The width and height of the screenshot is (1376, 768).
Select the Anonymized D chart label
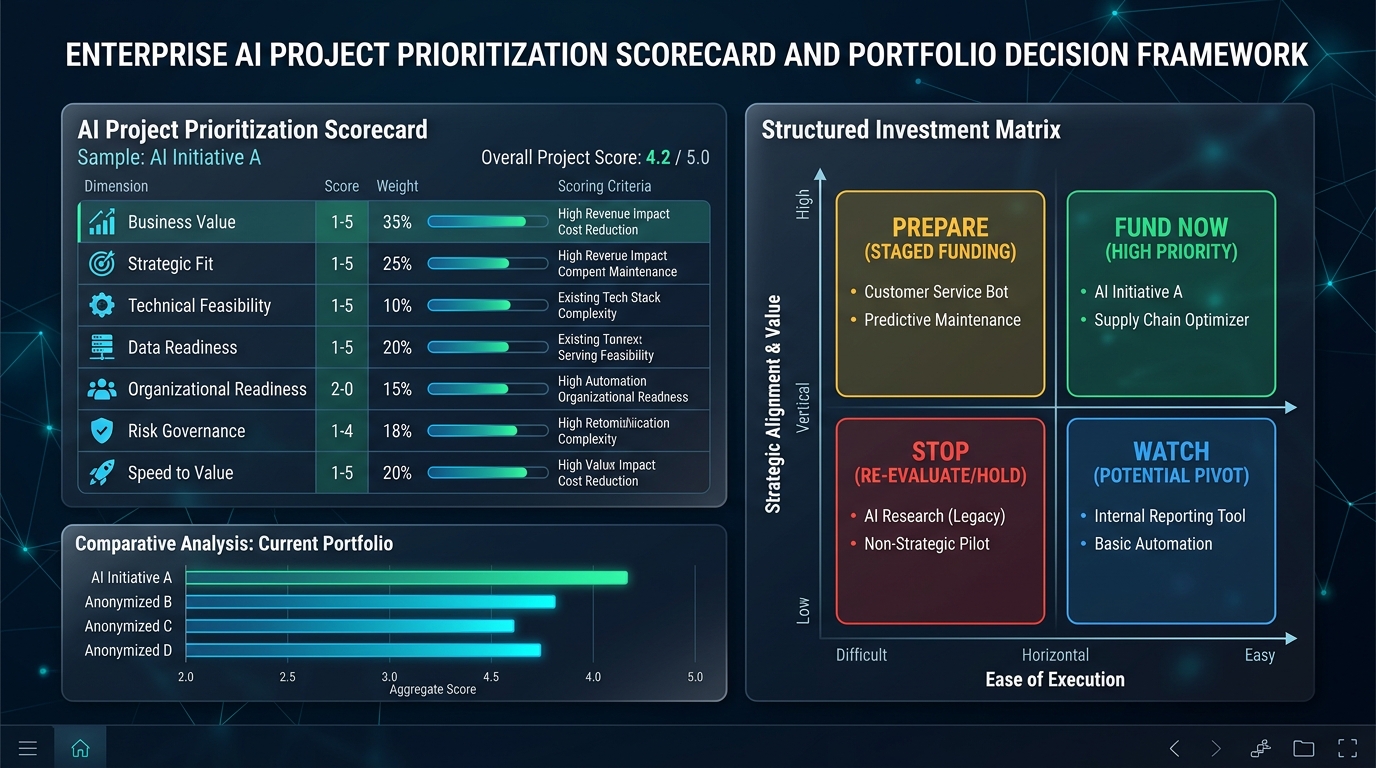point(128,650)
